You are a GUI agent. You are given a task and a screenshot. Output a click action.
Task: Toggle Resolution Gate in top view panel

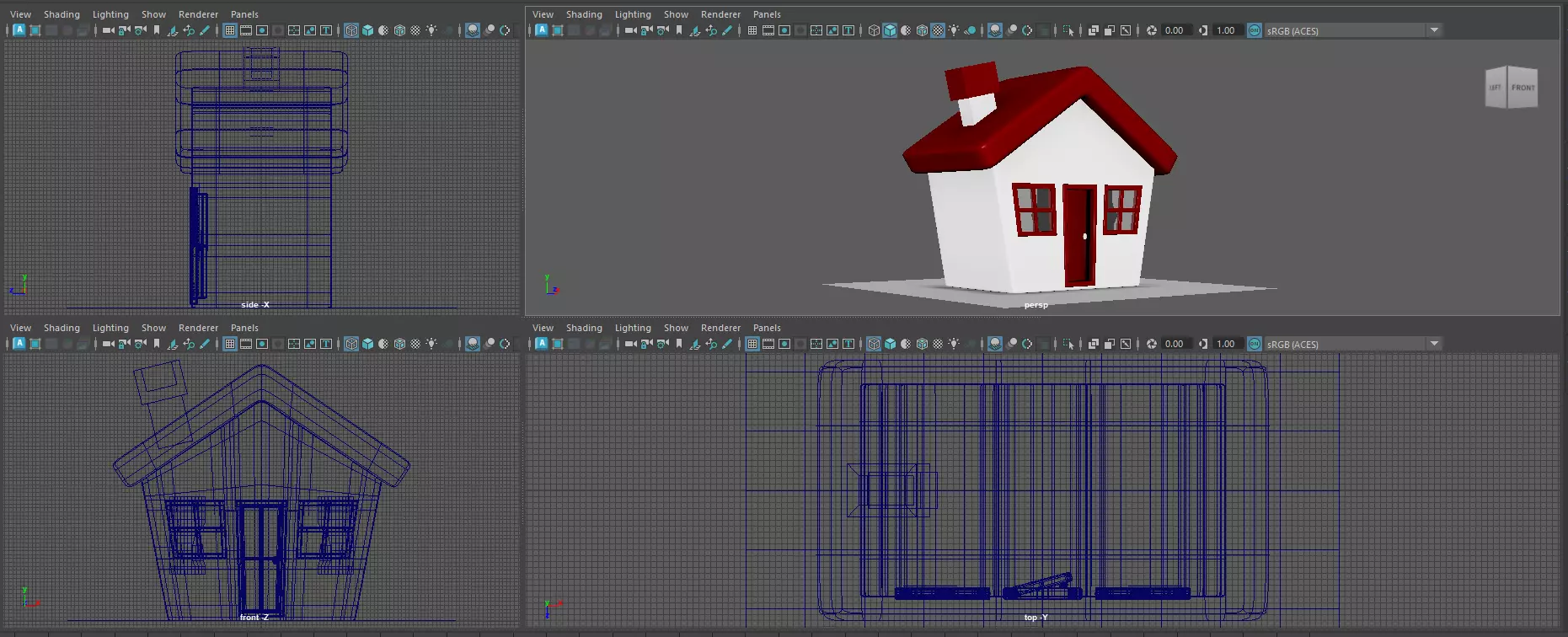click(784, 344)
